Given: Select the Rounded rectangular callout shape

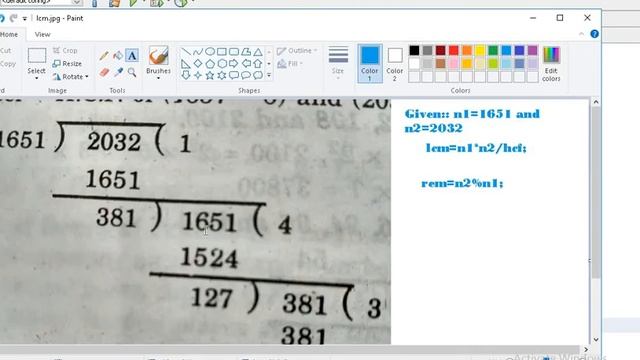Looking at the screenshot, I should [234, 75].
